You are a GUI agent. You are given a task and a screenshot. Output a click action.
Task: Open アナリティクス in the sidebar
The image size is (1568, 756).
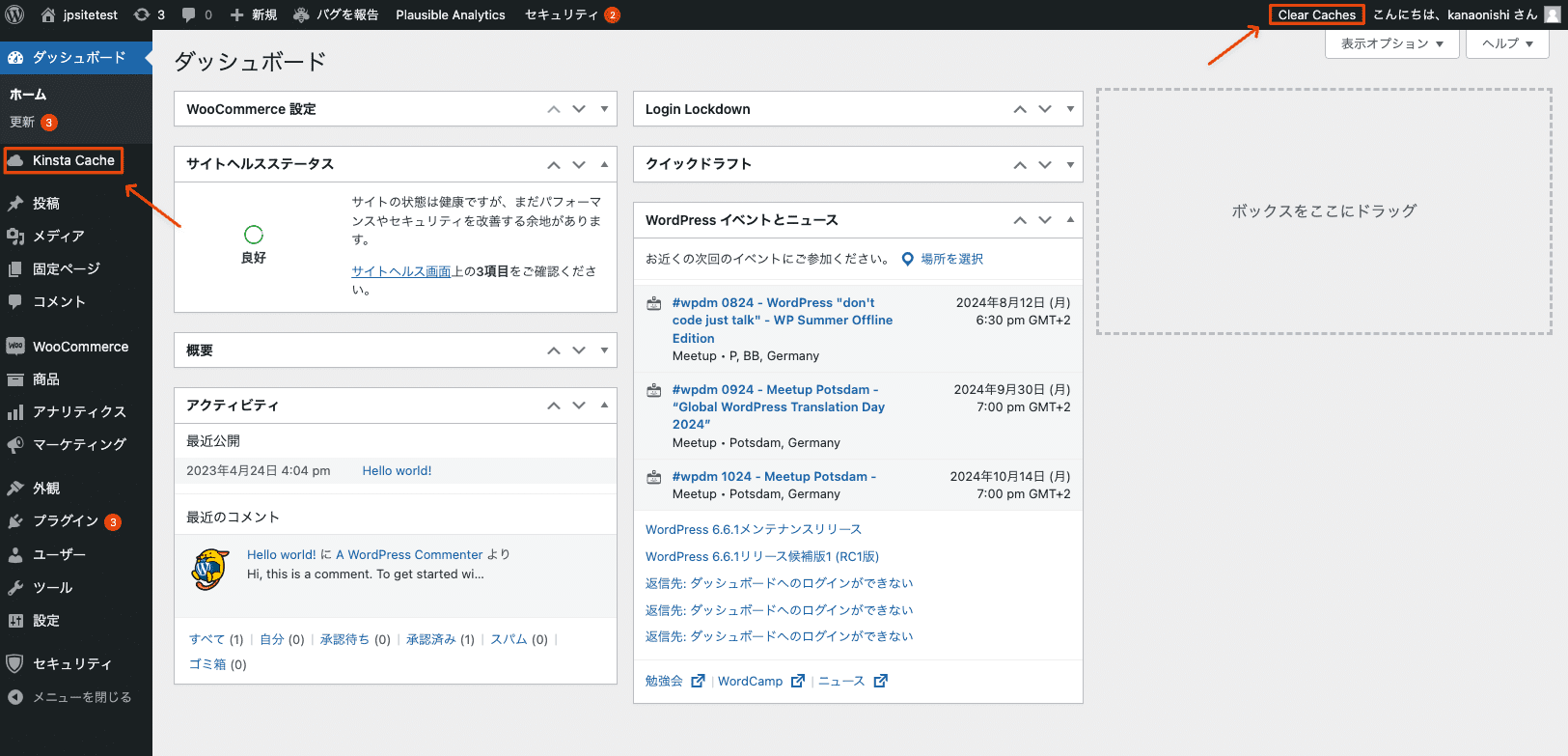tap(76, 411)
